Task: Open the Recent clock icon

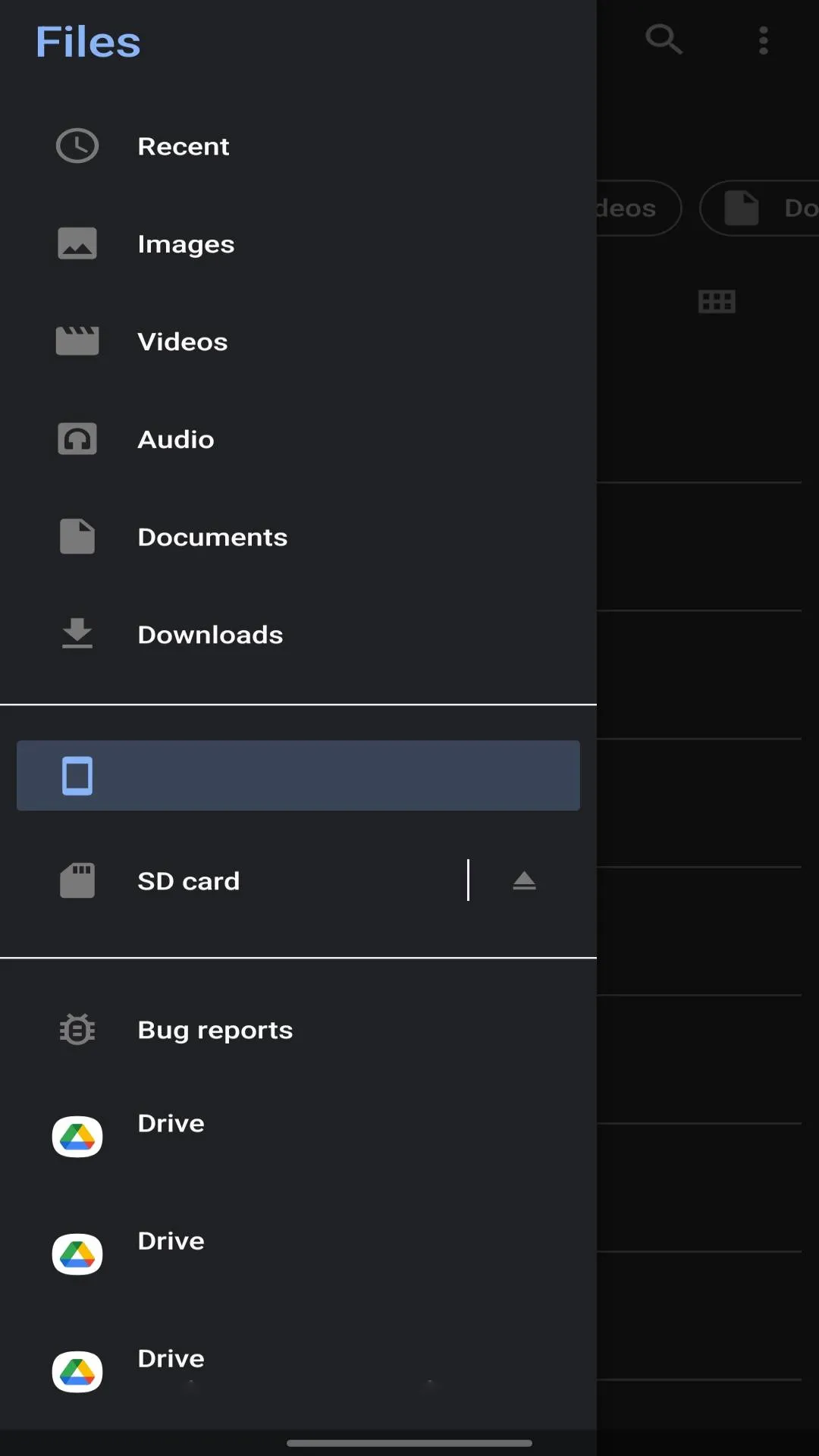Action: [77, 146]
